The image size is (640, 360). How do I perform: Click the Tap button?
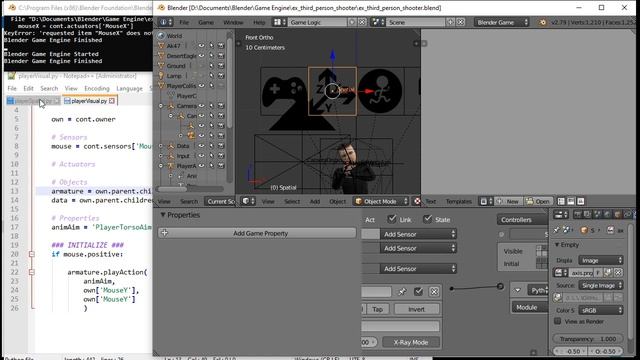click(x=377, y=309)
